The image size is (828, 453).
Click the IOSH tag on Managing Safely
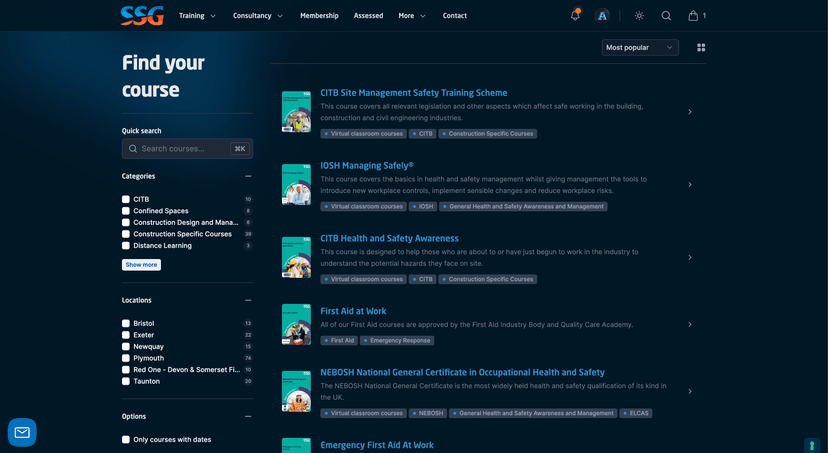pos(422,207)
